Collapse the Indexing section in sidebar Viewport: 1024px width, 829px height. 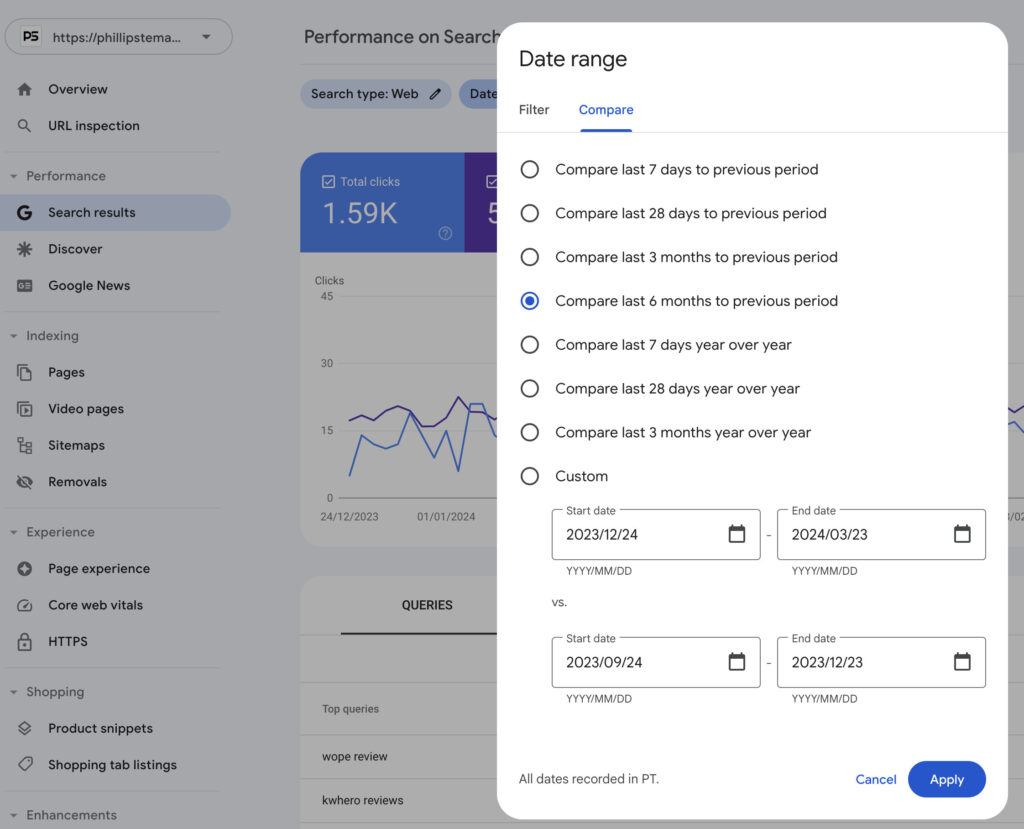14,336
